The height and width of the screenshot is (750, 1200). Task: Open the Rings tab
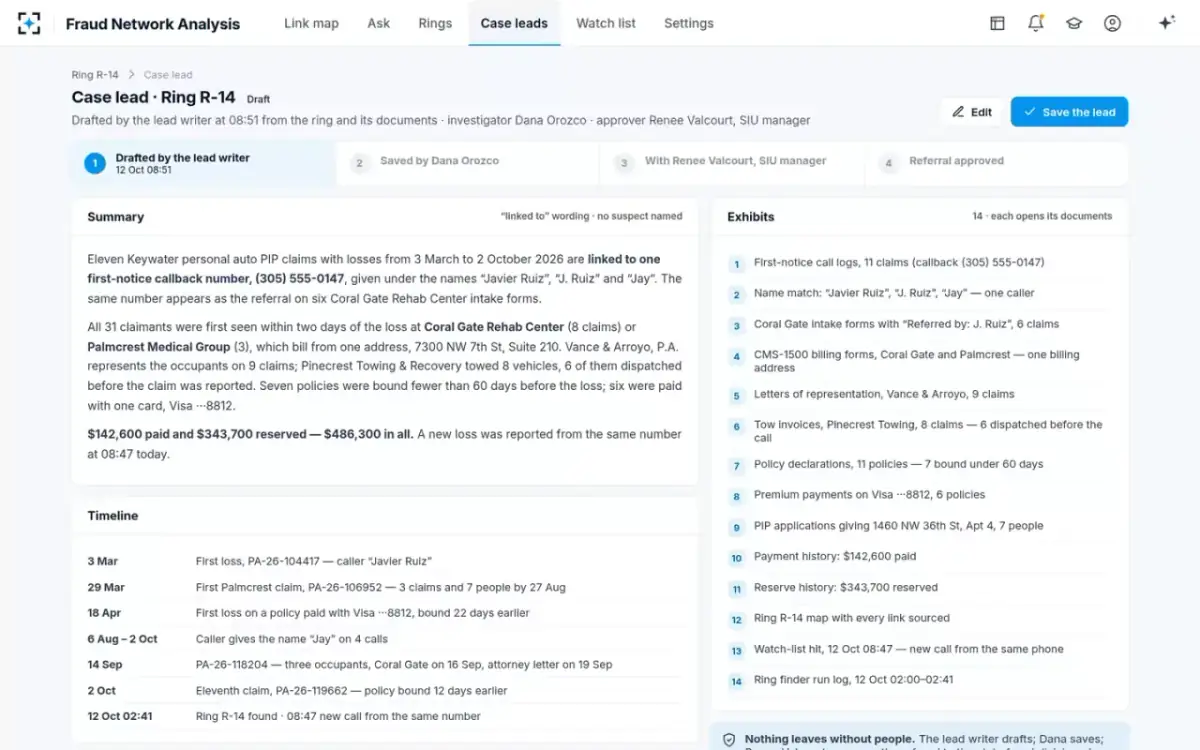(435, 23)
